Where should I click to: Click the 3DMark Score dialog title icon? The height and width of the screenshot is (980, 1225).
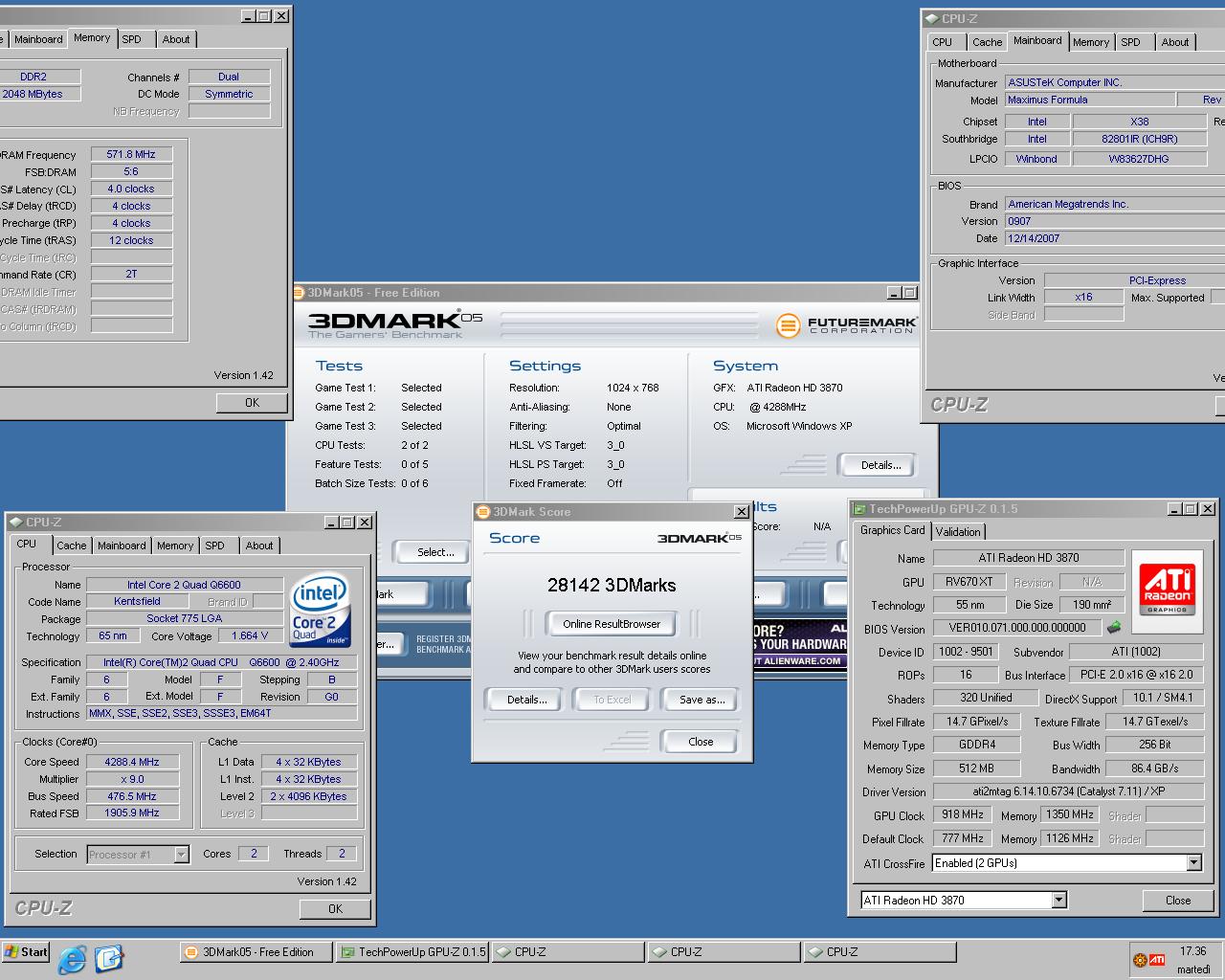click(x=483, y=512)
